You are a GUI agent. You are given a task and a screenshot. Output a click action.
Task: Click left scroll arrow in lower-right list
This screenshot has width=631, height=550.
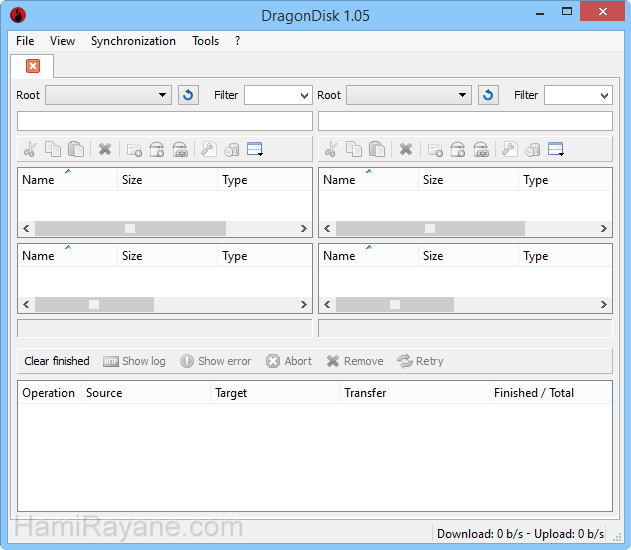(x=327, y=305)
